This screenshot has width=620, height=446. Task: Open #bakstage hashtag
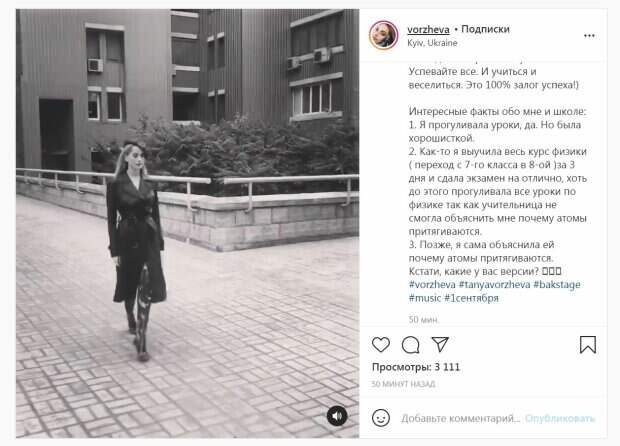pos(557,285)
